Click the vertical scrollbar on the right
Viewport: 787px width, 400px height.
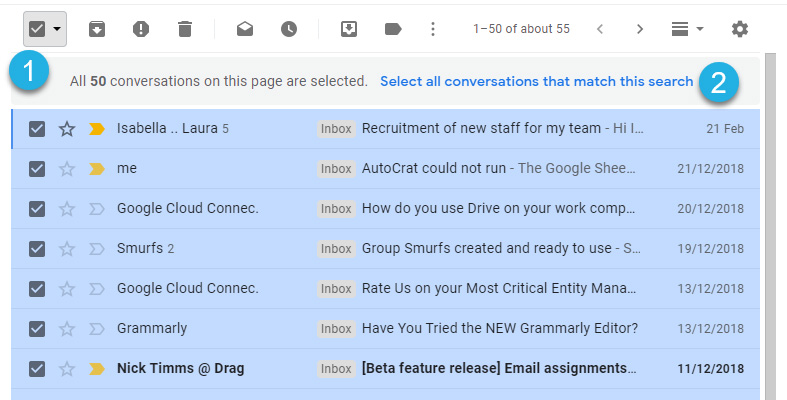(769, 226)
